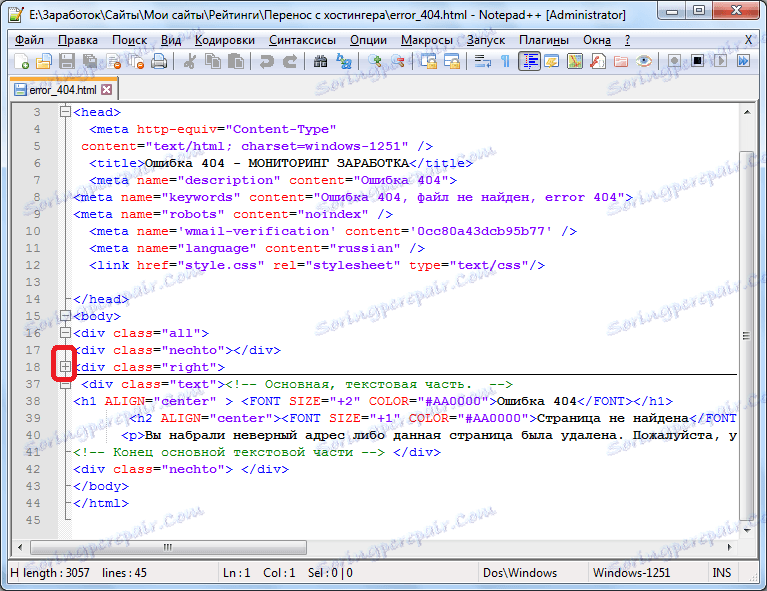Collapse the body tag fold marker
The image size is (767, 591).
tap(65, 316)
